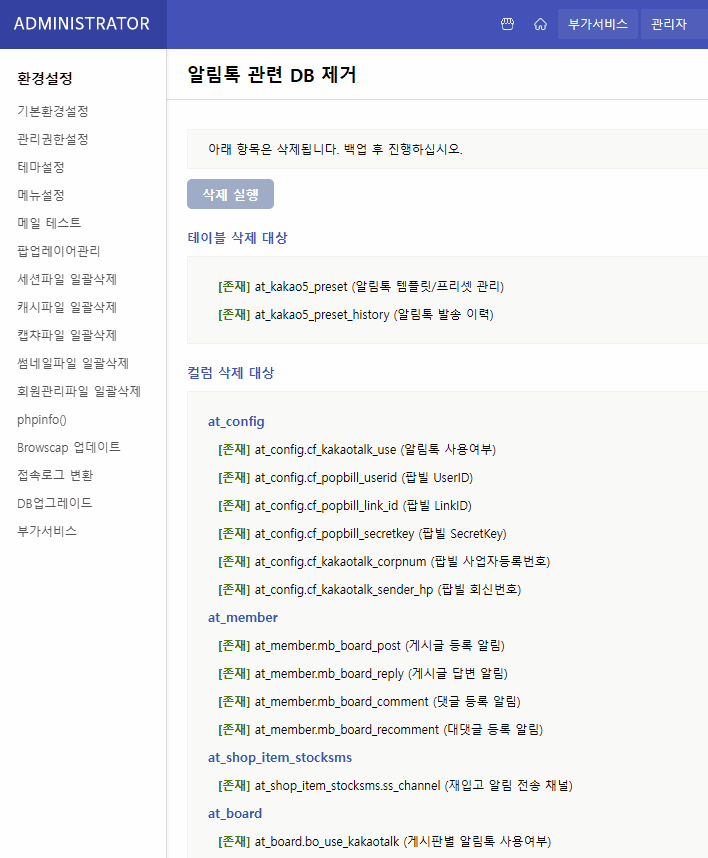Open 팝업레이어관리 menu entry
Screen dimensions: 708x858
(x=58, y=251)
